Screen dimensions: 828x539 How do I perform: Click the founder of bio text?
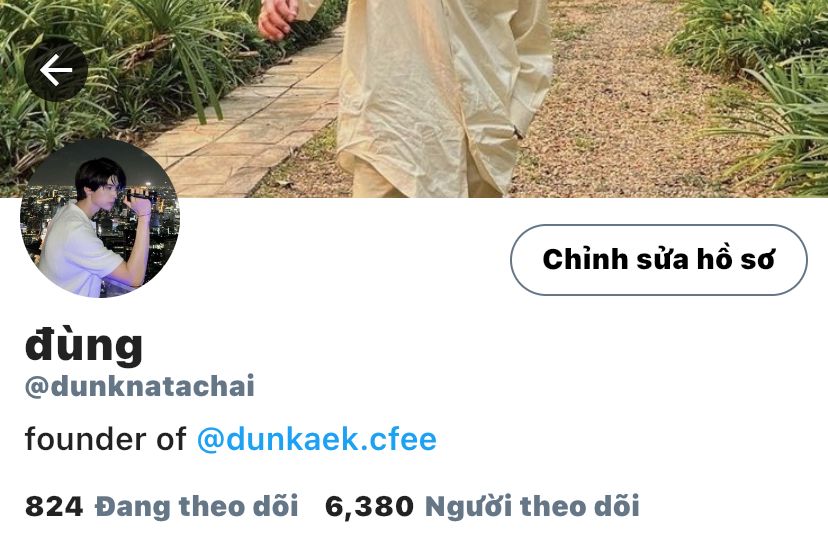point(105,439)
